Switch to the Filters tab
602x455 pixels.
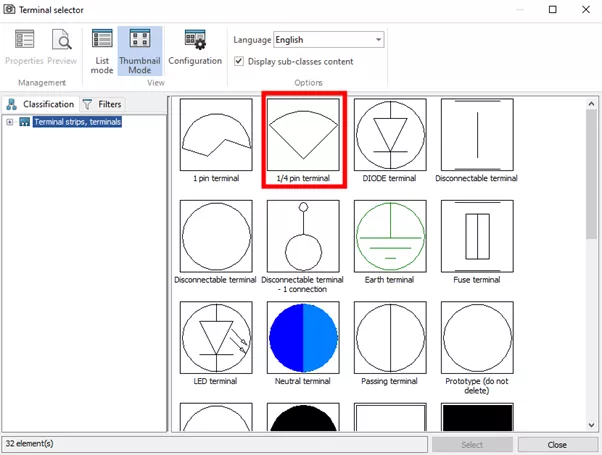[x=102, y=104]
